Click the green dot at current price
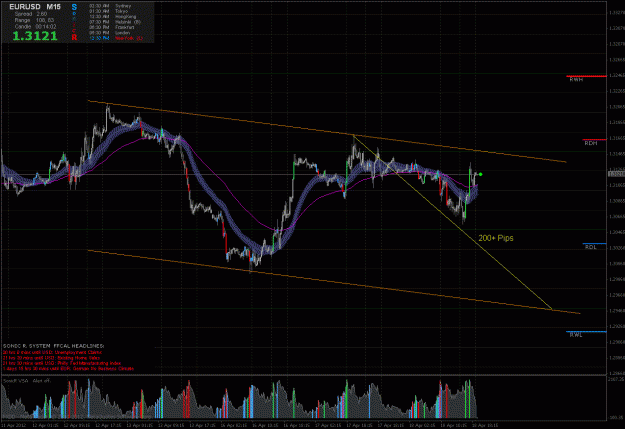The image size is (625, 429). 481,174
